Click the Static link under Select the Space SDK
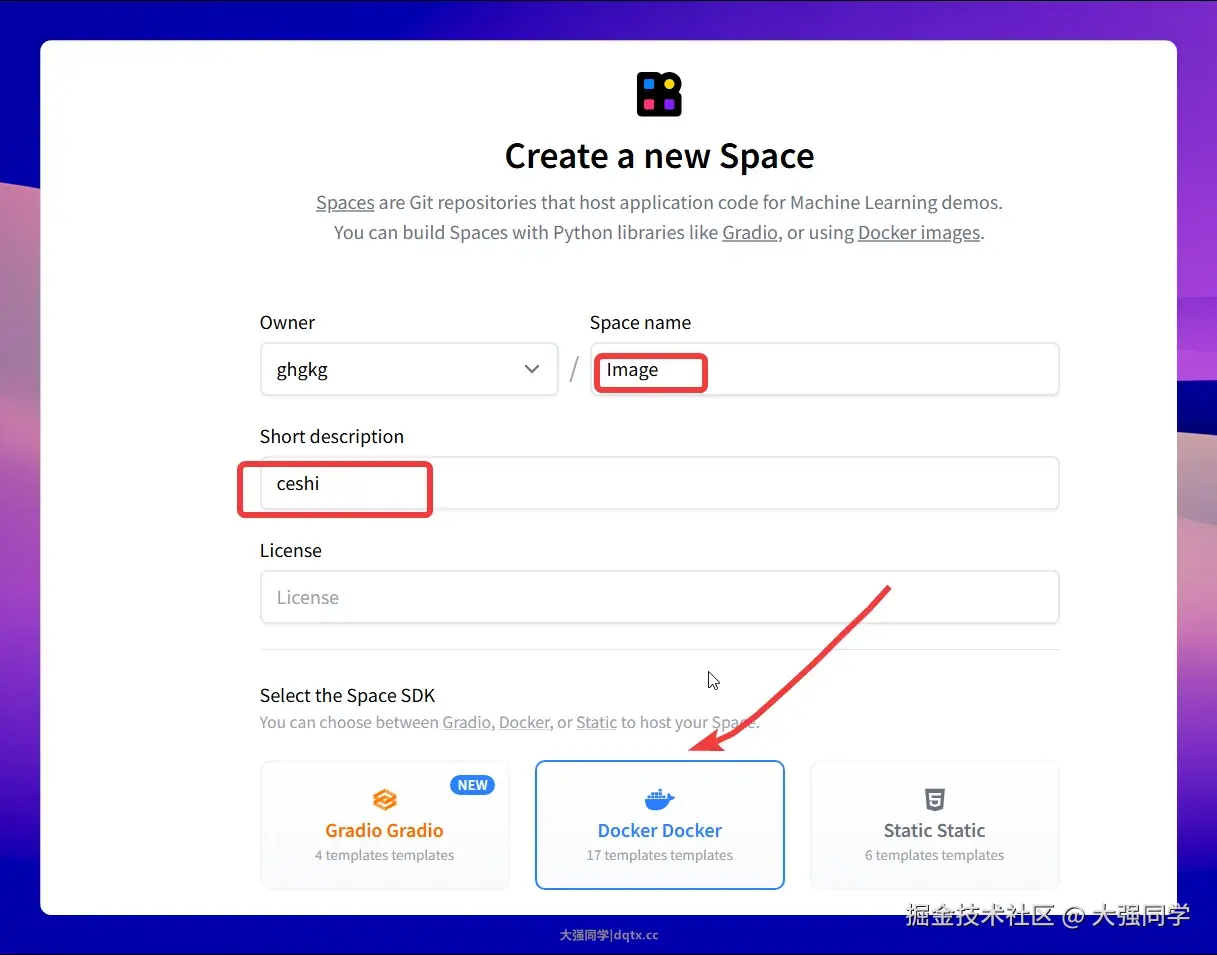Viewport: 1217px width, 955px height. [596, 722]
